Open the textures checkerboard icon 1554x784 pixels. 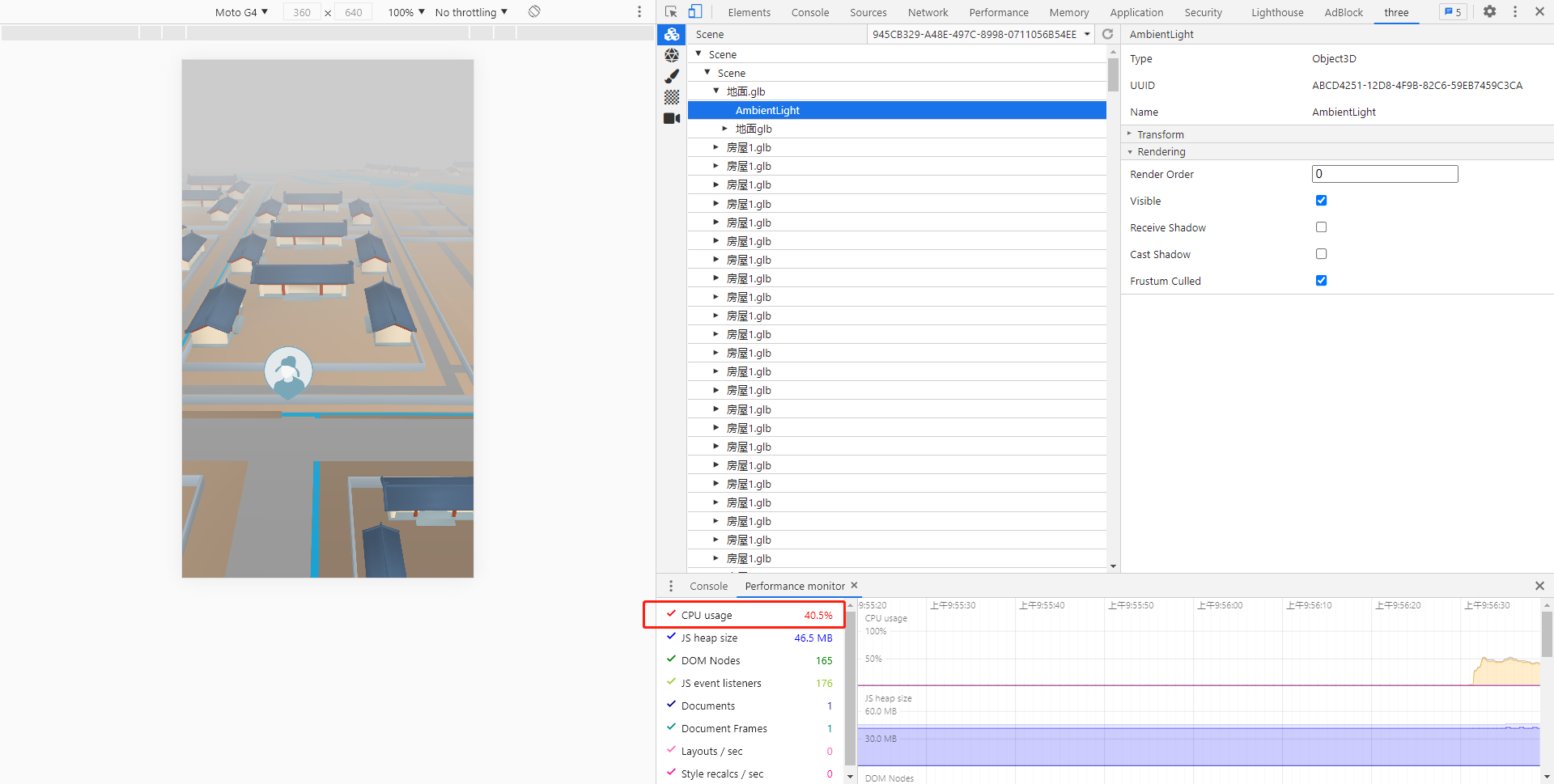coord(672,96)
